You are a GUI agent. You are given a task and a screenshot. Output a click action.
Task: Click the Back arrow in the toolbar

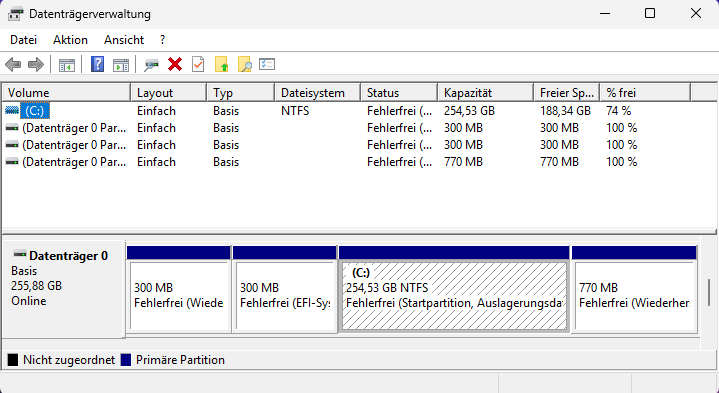tap(13, 65)
